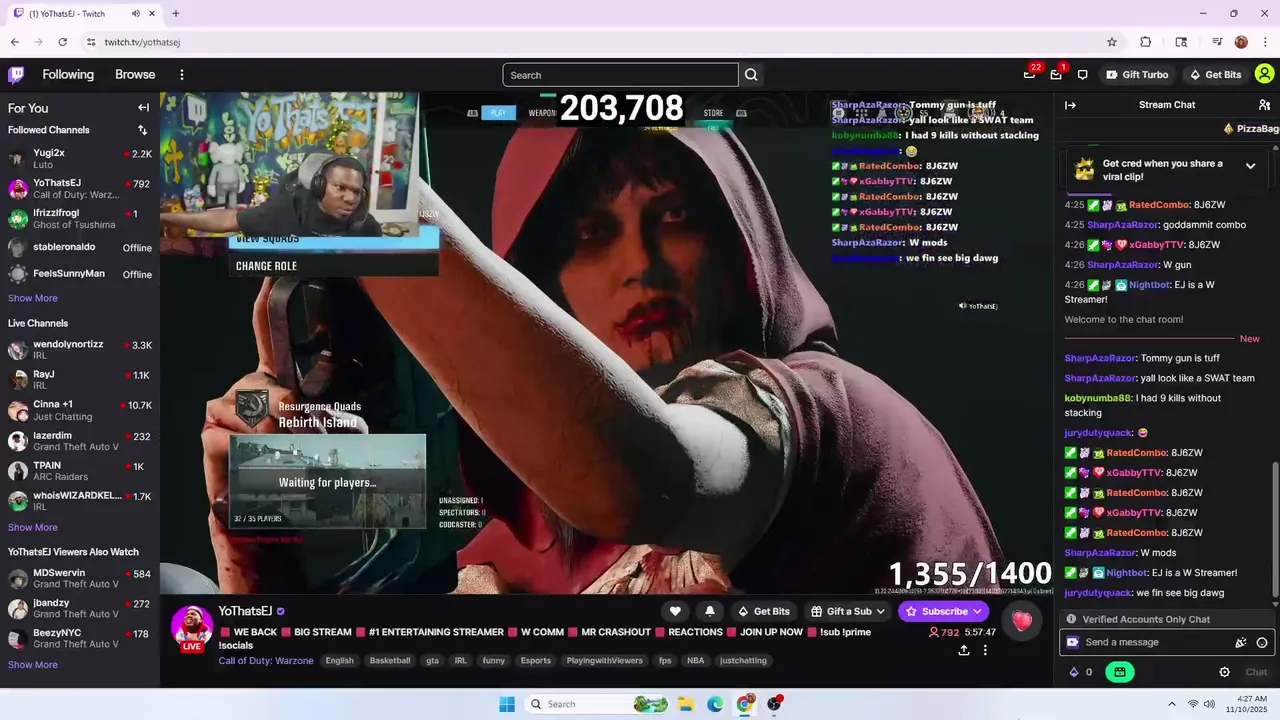Open the chat community users icon

pyautogui.click(x=1264, y=105)
